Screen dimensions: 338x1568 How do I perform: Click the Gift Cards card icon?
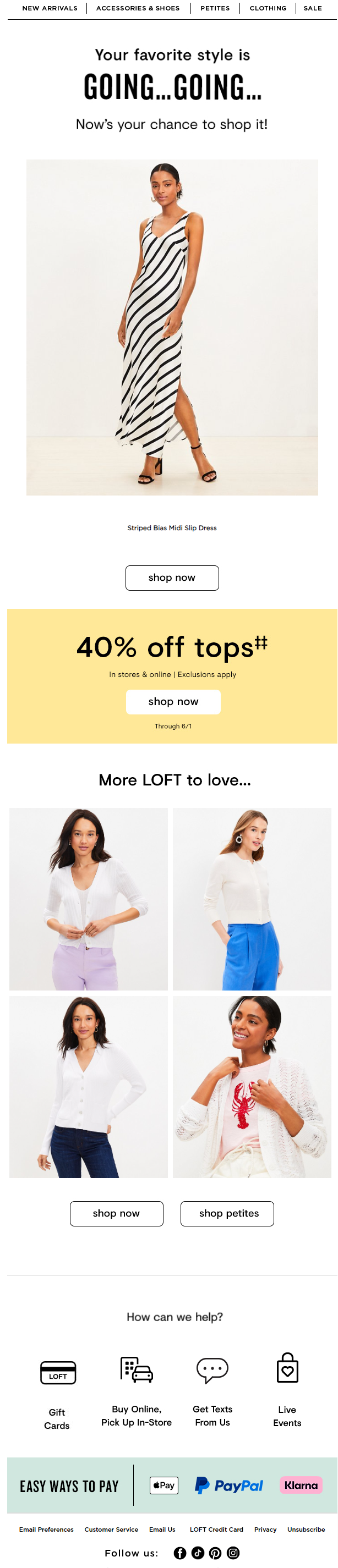click(58, 1373)
